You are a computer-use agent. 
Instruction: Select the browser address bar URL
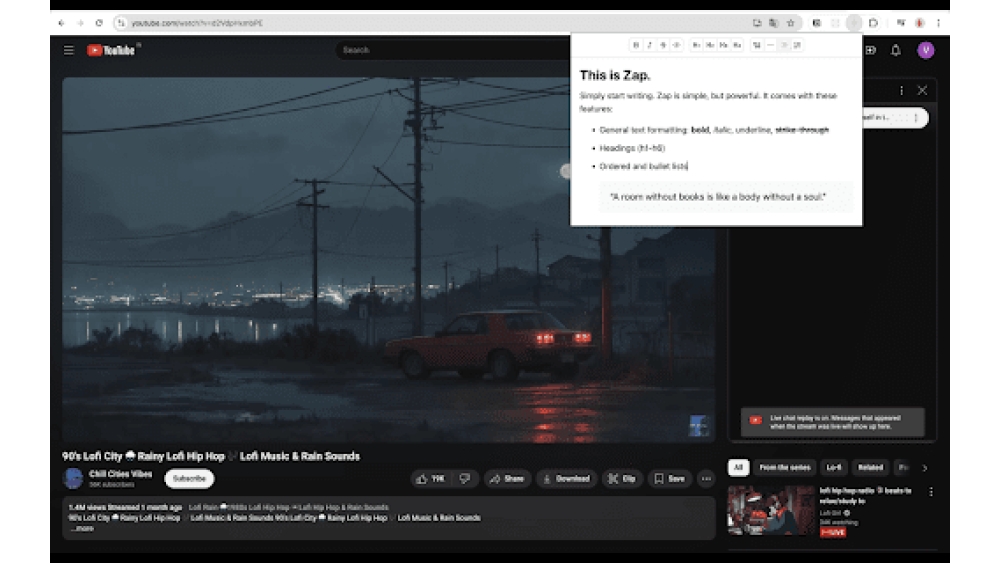pyautogui.click(x=196, y=23)
